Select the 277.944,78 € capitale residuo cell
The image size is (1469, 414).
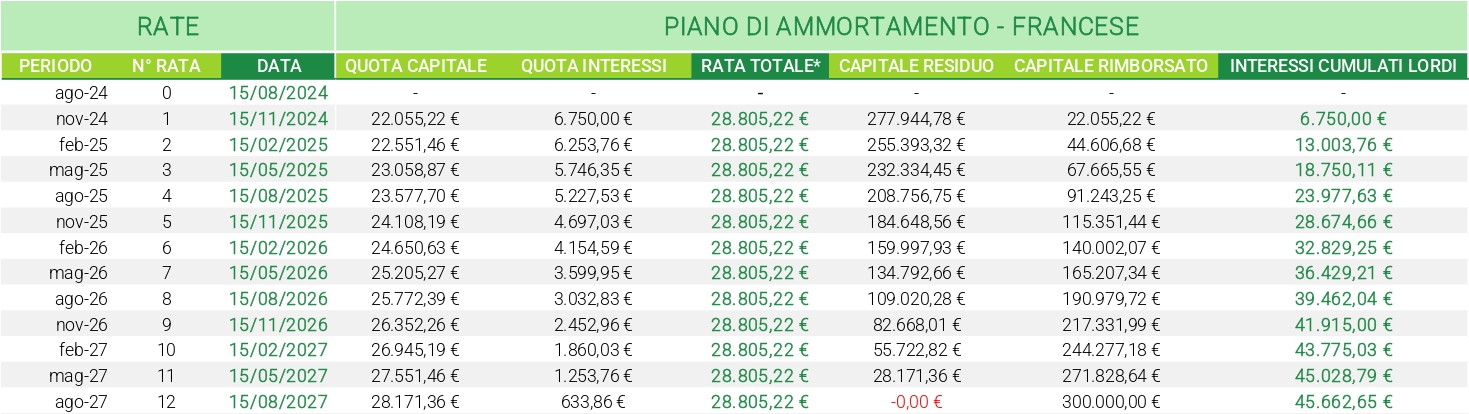[916, 118]
